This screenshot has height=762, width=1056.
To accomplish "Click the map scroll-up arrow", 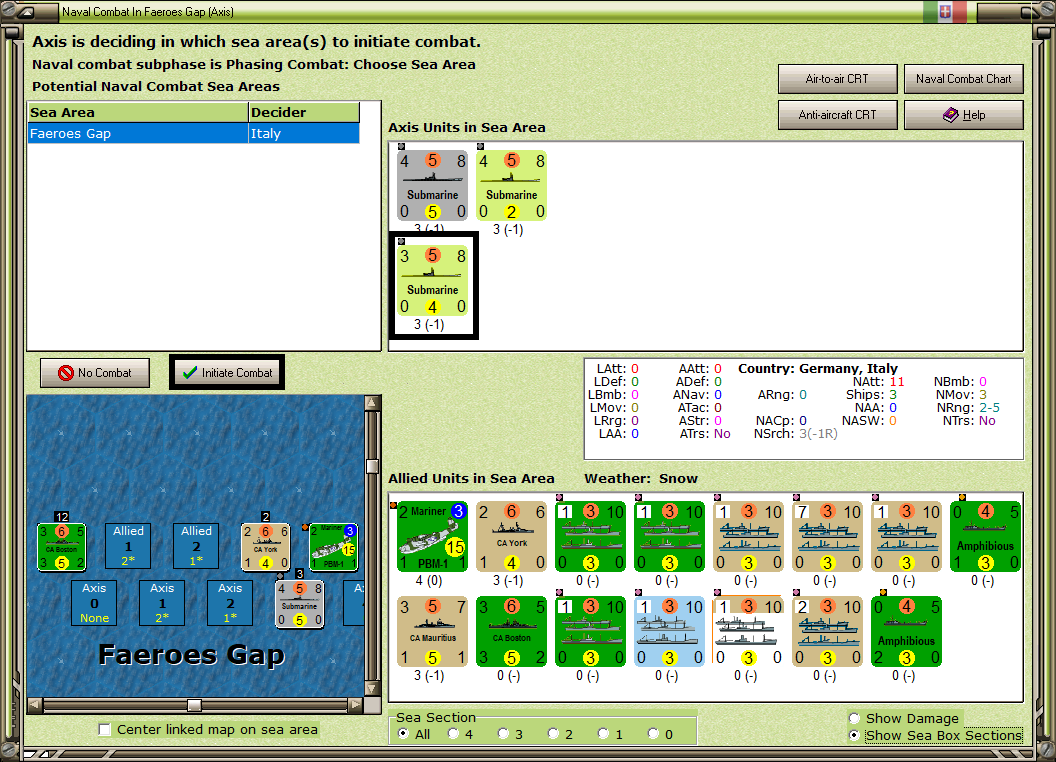I will tap(372, 403).
